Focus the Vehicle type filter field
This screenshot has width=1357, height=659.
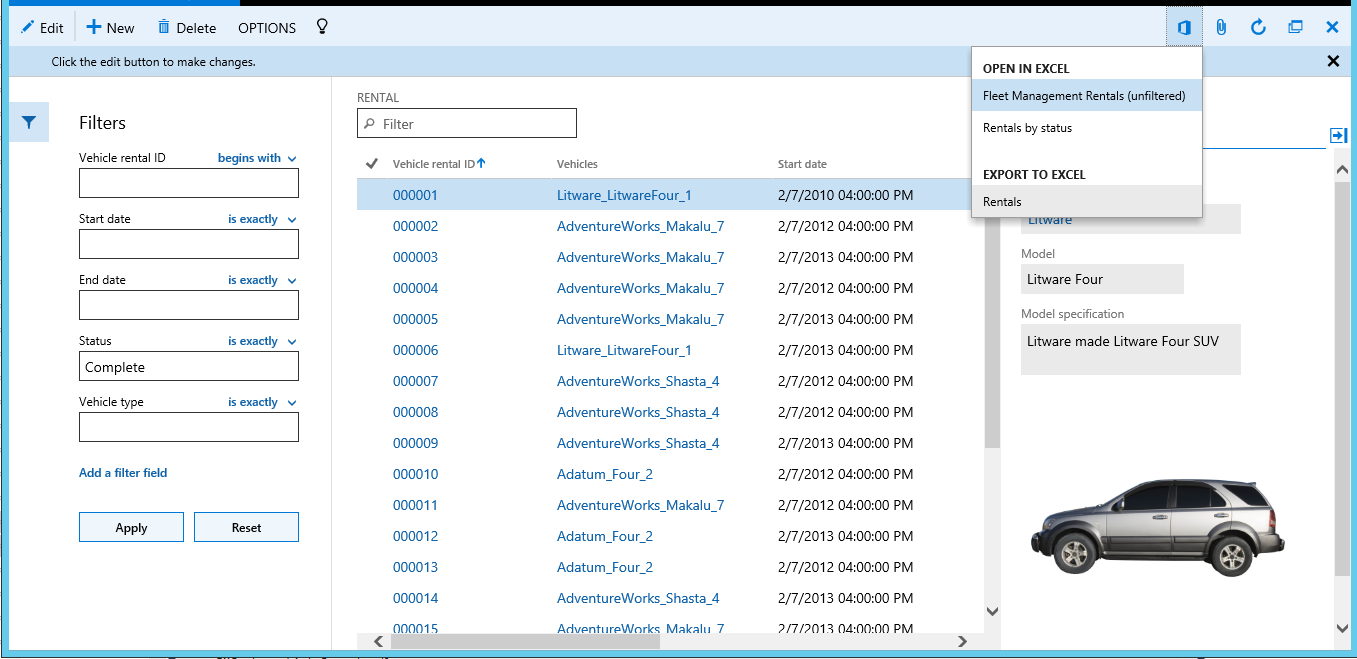click(x=189, y=427)
